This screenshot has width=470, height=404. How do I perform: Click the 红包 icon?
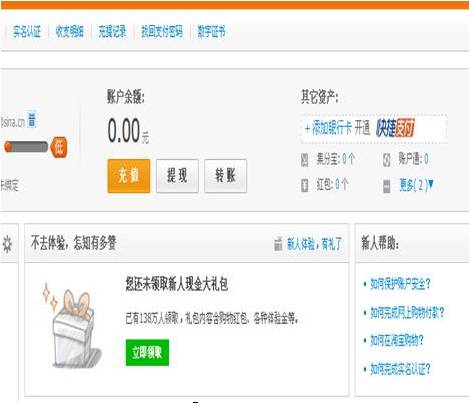[304, 185]
